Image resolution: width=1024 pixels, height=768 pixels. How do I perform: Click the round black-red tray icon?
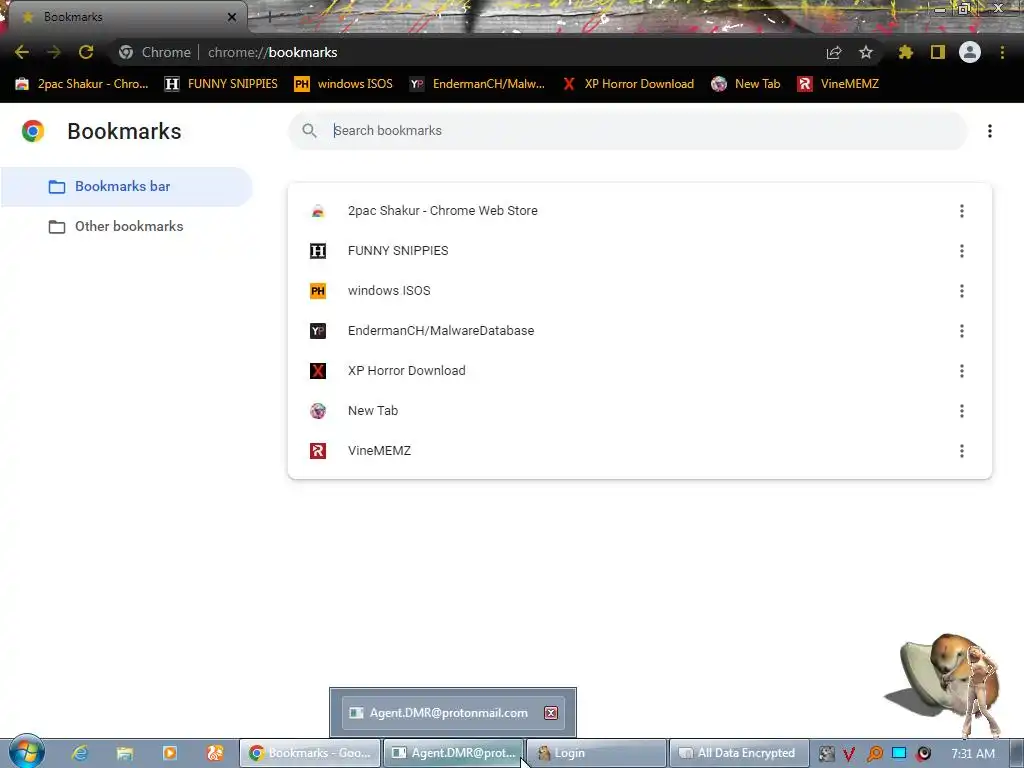tap(923, 754)
